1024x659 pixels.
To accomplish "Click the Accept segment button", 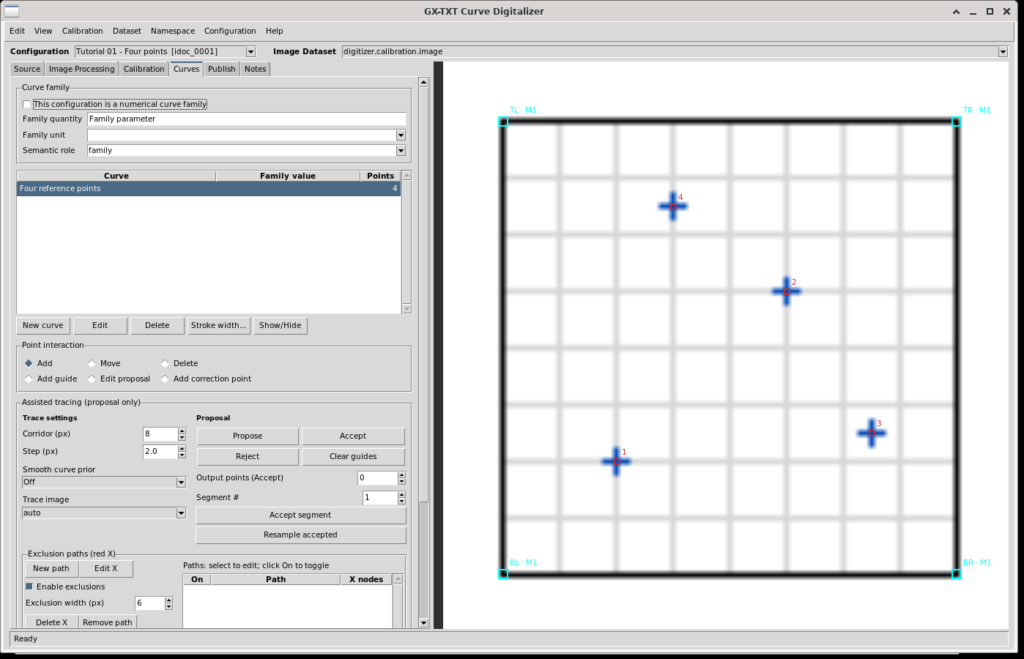I will 300,515.
